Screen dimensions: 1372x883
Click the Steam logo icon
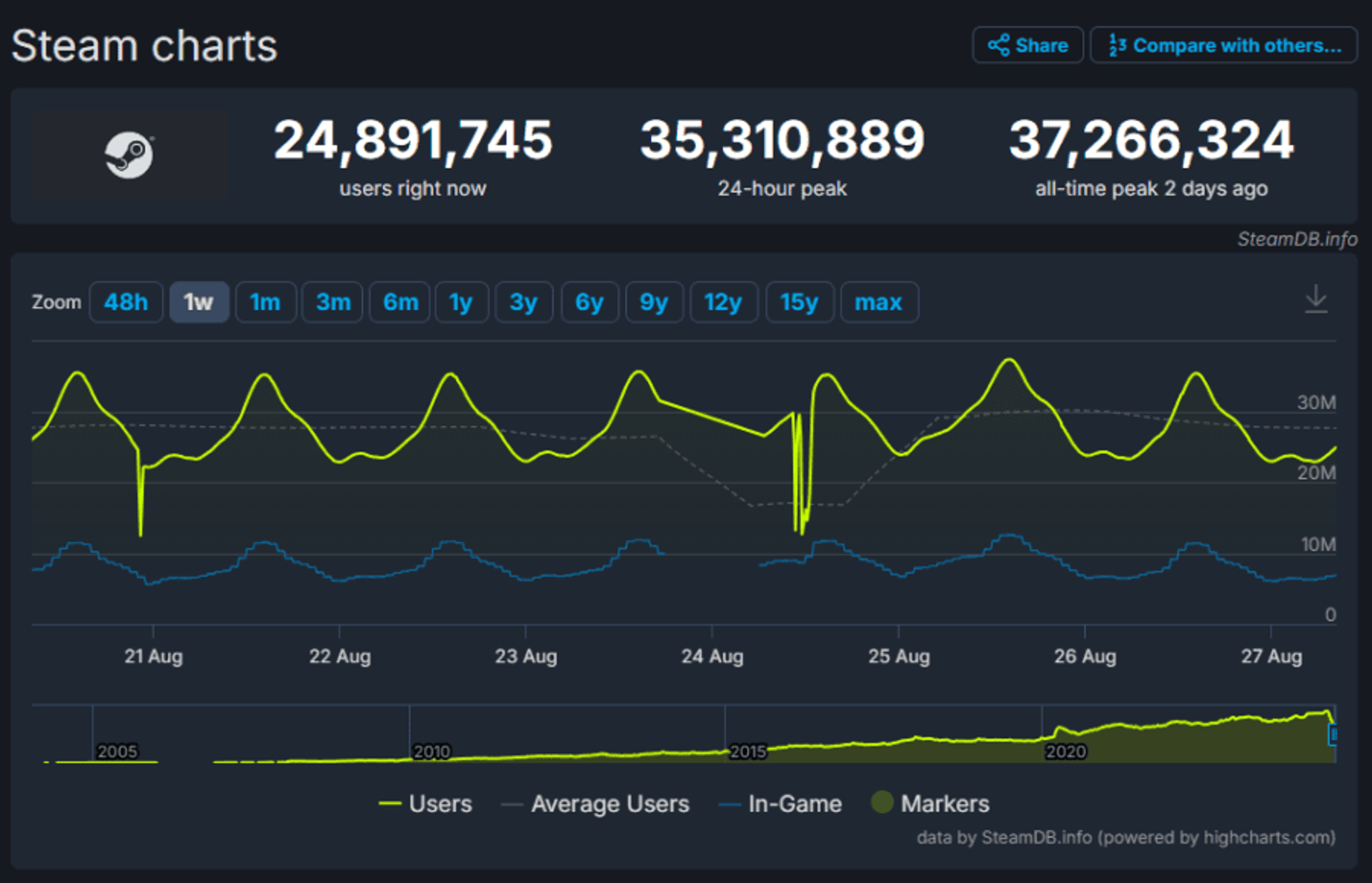pos(129,154)
